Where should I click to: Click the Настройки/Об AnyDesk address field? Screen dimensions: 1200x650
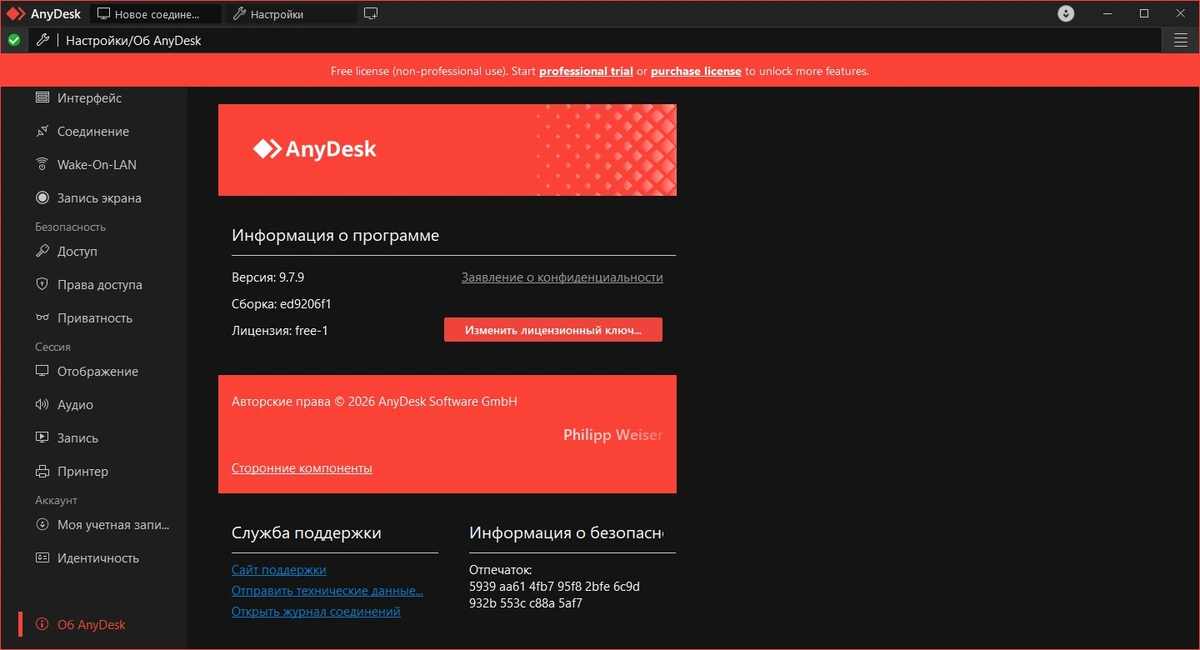coord(610,40)
